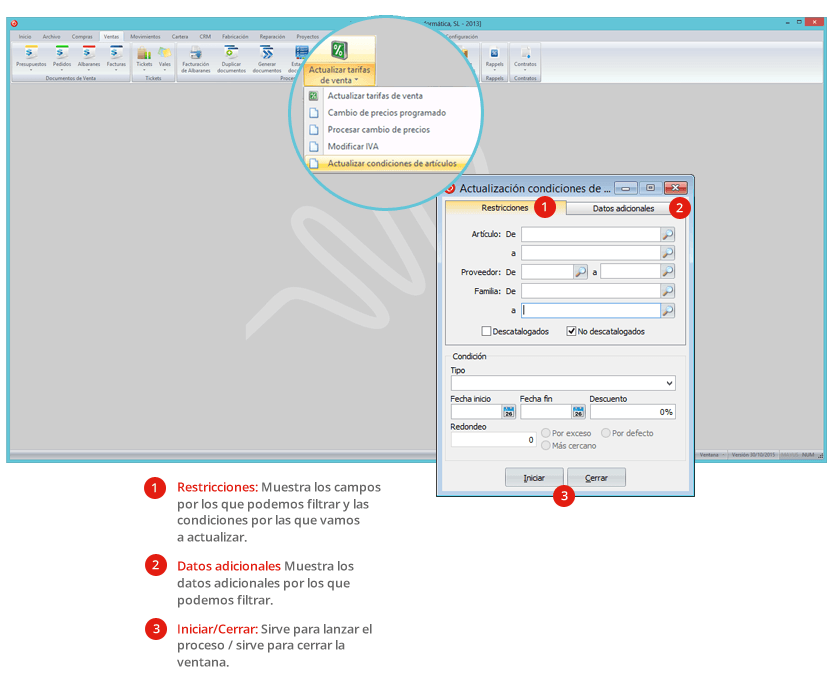Screen dimensions: 836x695
Task: Click Actualizar tarifas de venta ribbon icon
Action: pyautogui.click(x=339, y=51)
